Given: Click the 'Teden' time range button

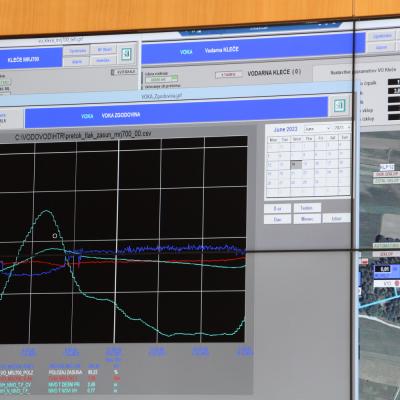Looking at the screenshot, I should 307,208.
